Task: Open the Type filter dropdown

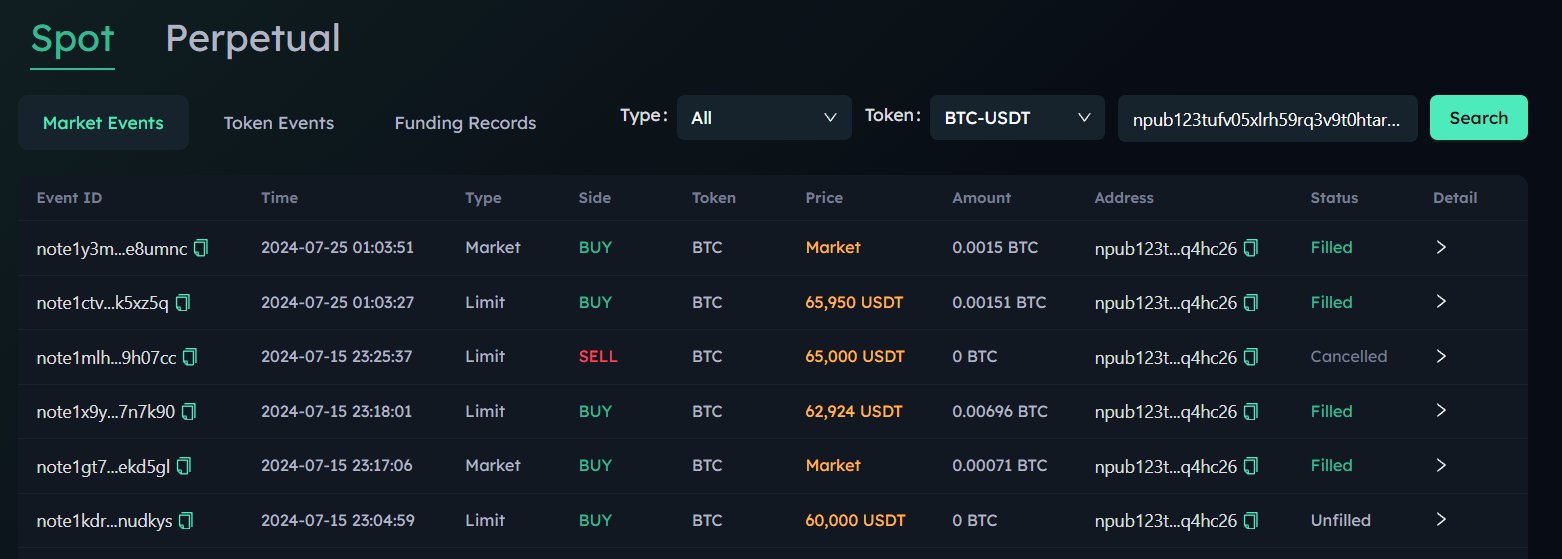Action: tap(764, 118)
